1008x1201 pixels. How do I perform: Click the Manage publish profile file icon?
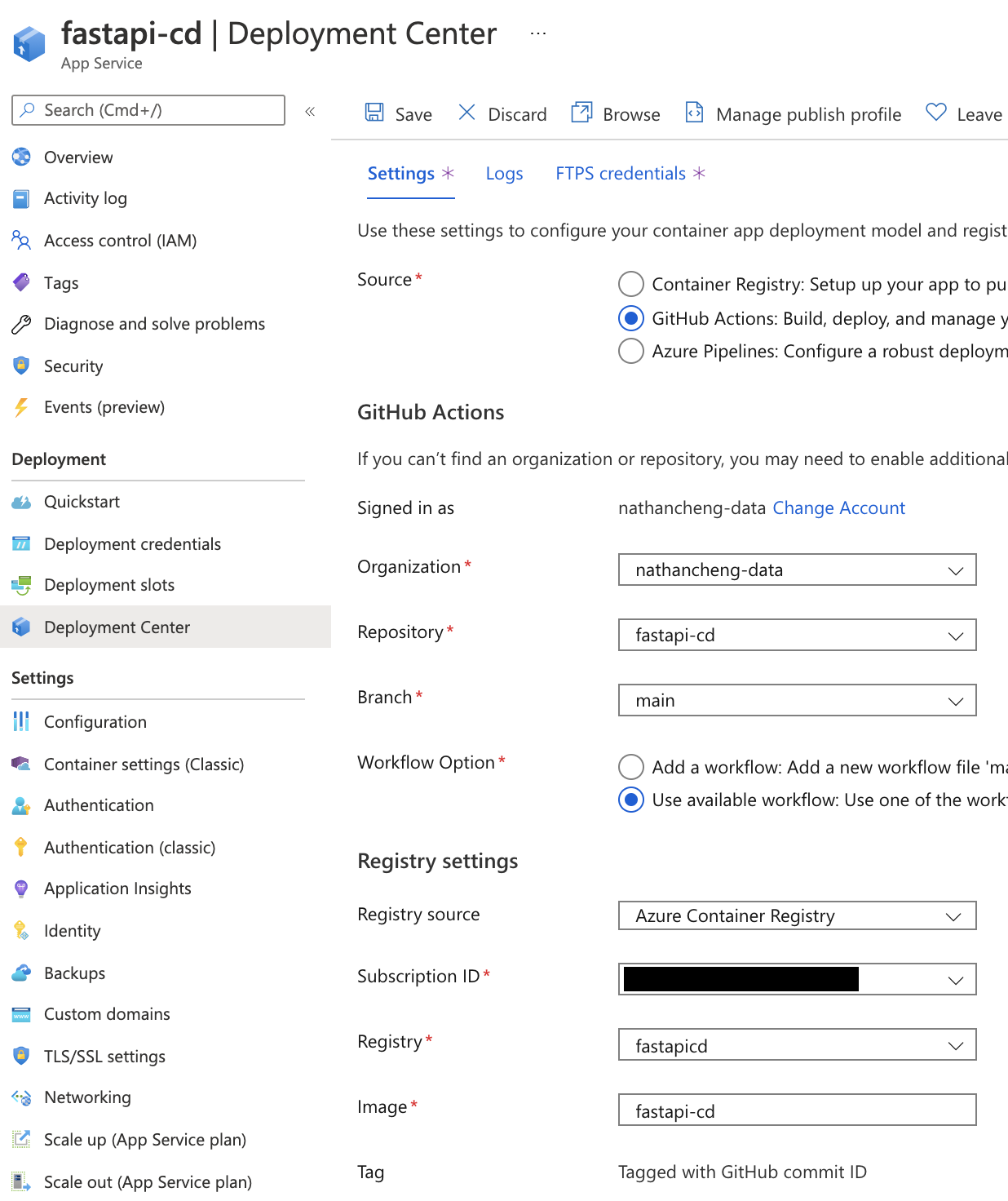point(694,112)
